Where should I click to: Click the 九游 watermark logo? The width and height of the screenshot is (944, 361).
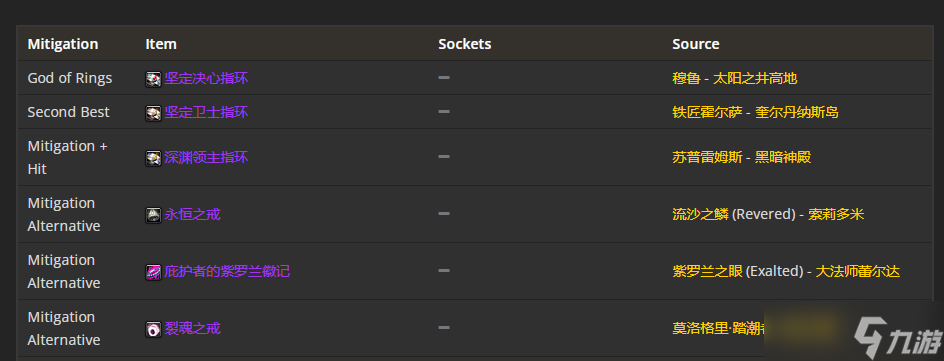click(896, 337)
